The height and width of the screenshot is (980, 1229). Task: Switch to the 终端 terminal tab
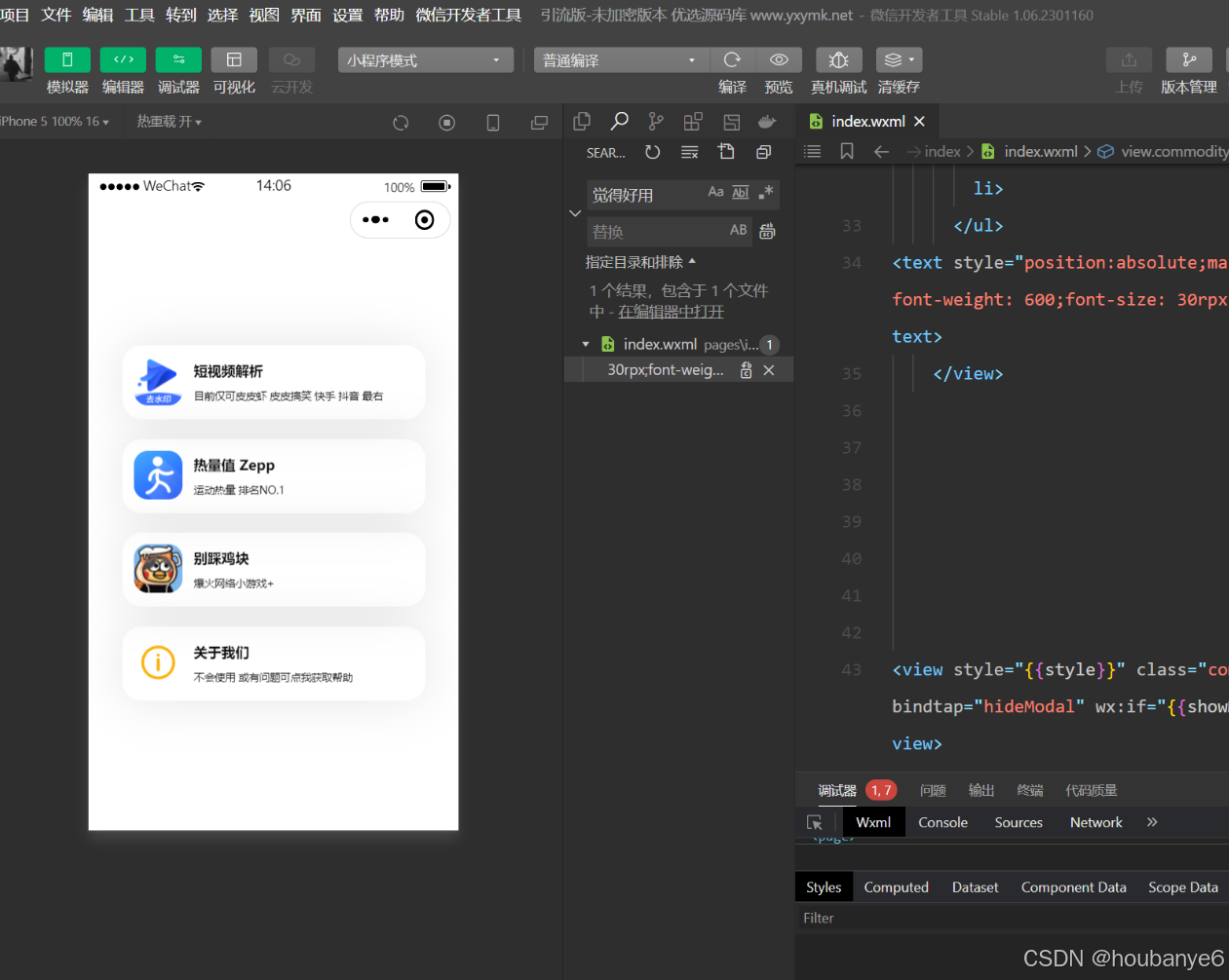coord(1029,790)
